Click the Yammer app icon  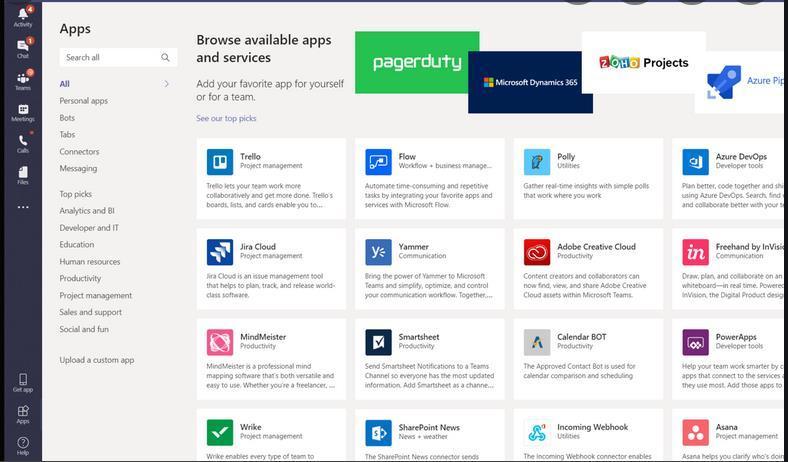coord(378,252)
